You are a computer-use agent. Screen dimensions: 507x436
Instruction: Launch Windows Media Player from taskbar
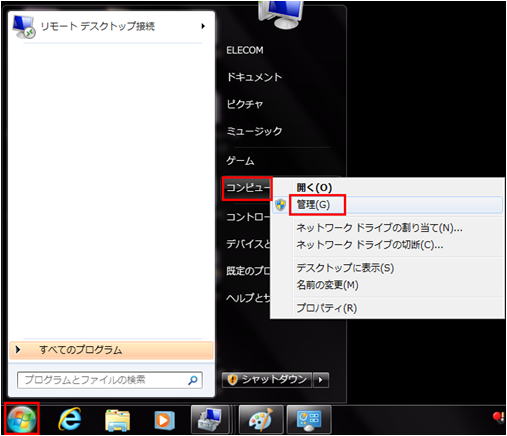click(x=164, y=421)
